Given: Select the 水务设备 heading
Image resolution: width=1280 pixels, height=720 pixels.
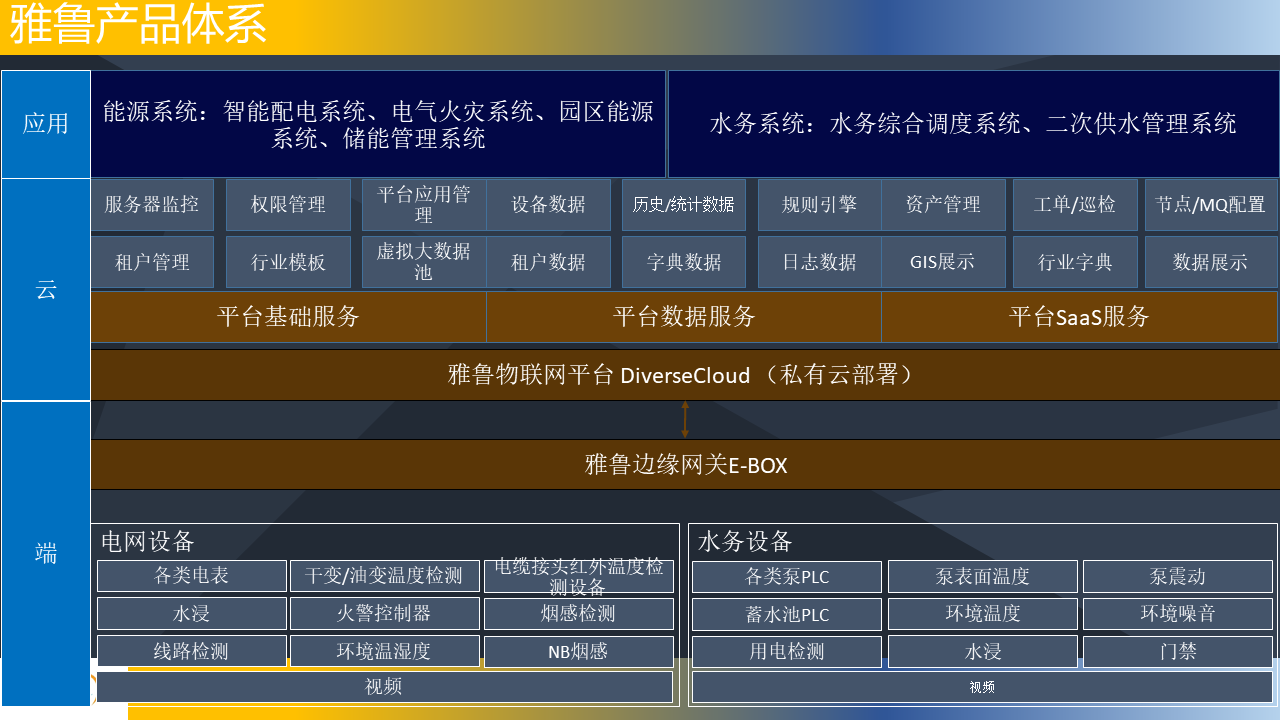Looking at the screenshot, I should click(745, 541).
